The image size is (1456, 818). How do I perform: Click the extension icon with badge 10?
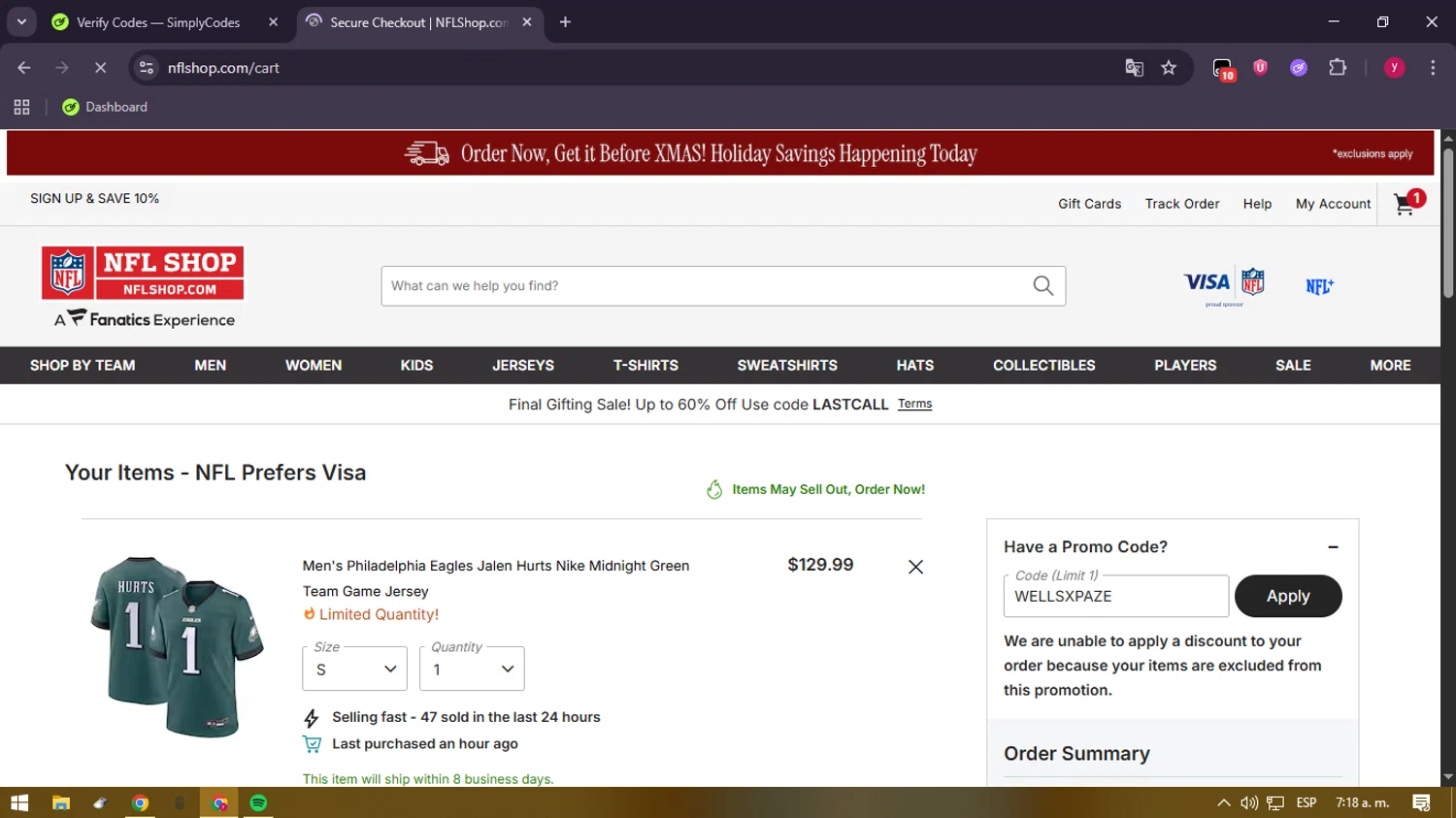[1223, 69]
